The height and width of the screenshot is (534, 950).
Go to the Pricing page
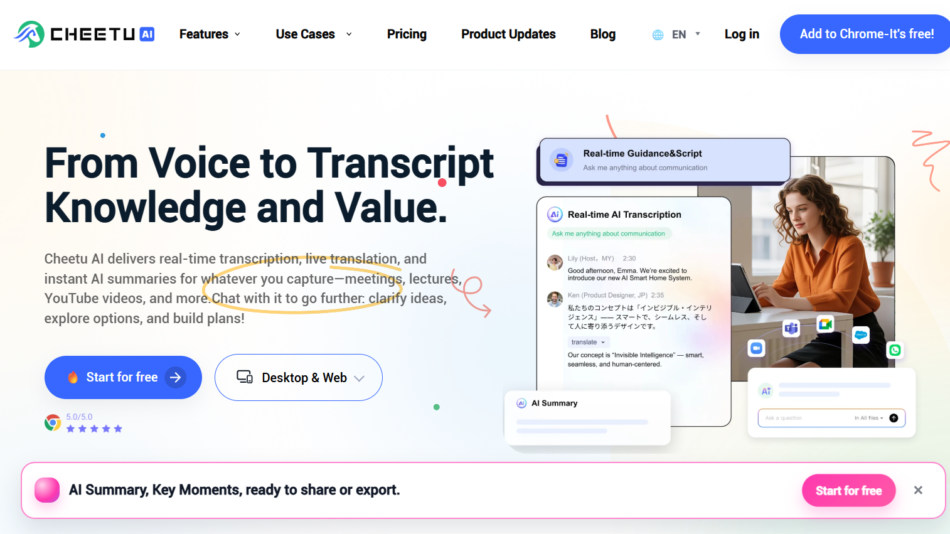click(407, 34)
